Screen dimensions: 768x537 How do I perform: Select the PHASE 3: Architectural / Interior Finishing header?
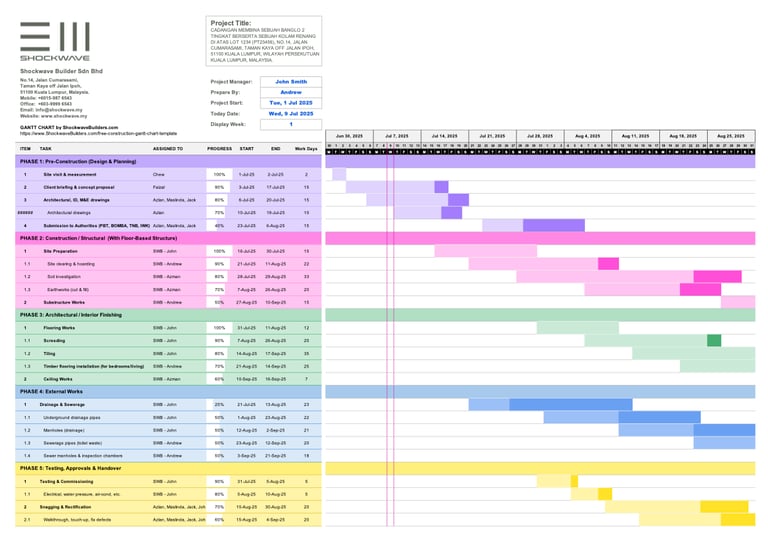click(168, 315)
